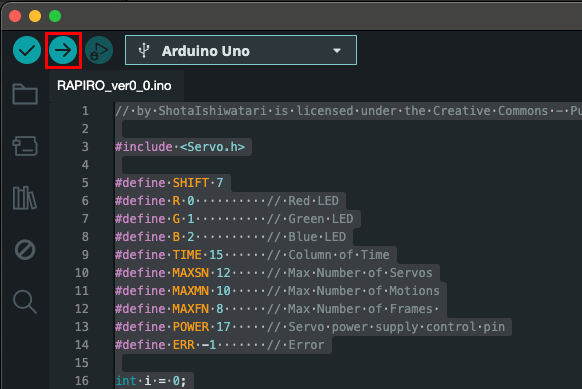Open the Boards Manager sidebar icon
This screenshot has height=389, width=582.
[25, 146]
